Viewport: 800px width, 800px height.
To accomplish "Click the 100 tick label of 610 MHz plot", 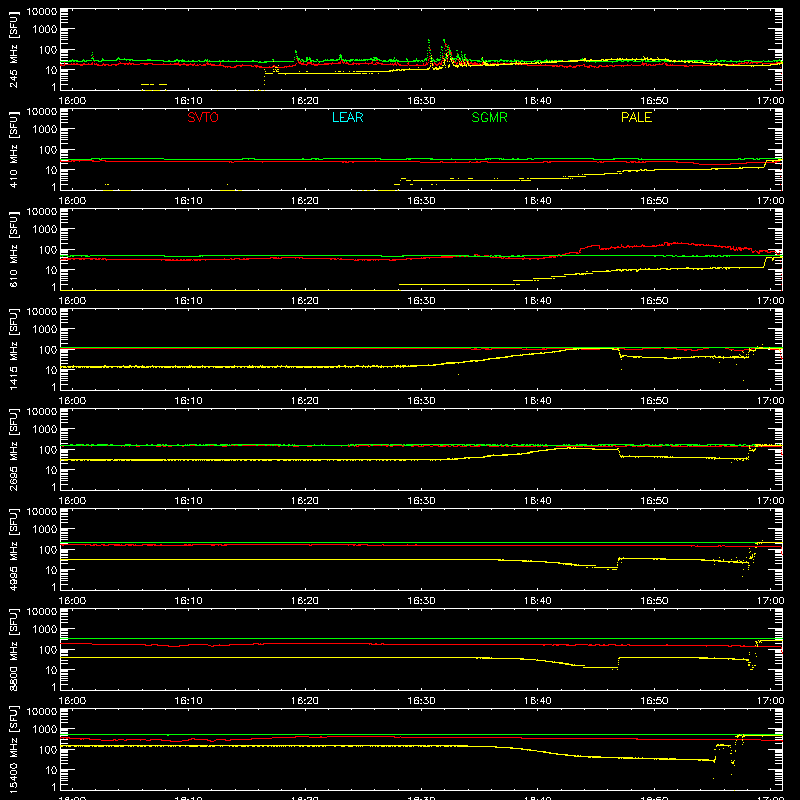I will (48, 250).
